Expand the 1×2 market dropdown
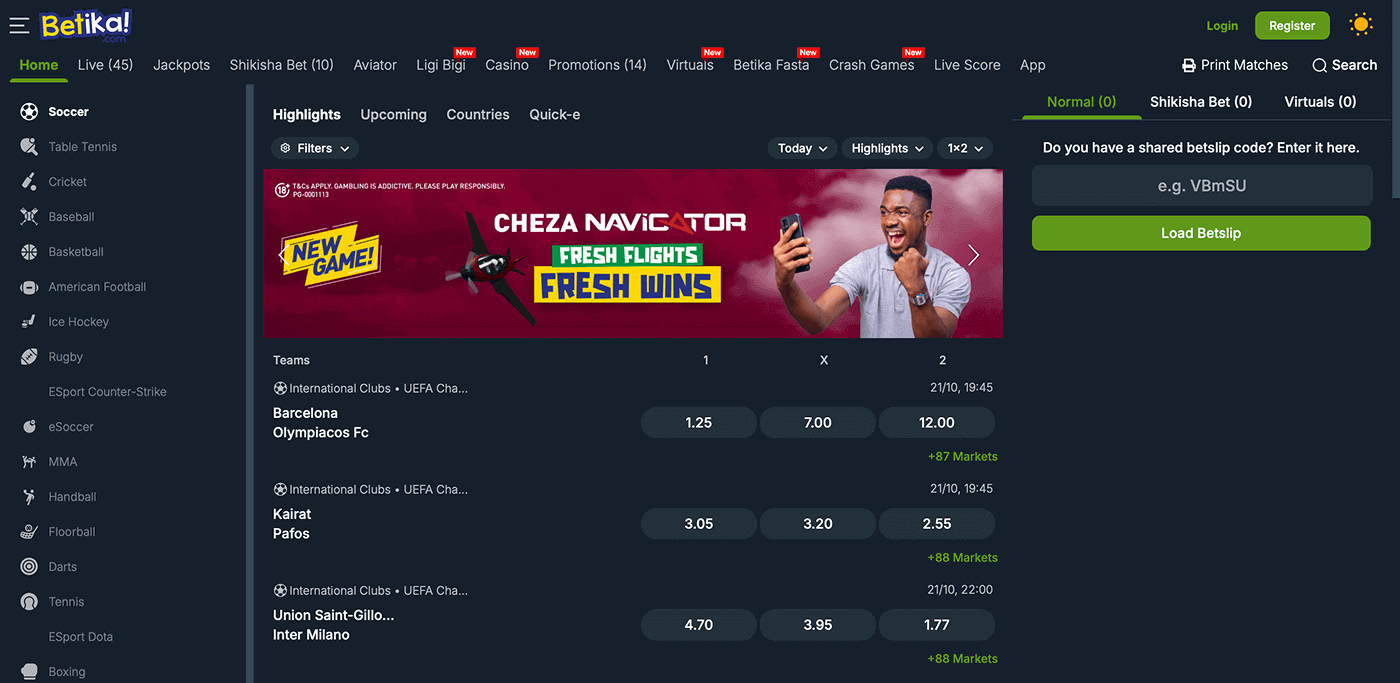The image size is (1400, 683). tap(965, 148)
